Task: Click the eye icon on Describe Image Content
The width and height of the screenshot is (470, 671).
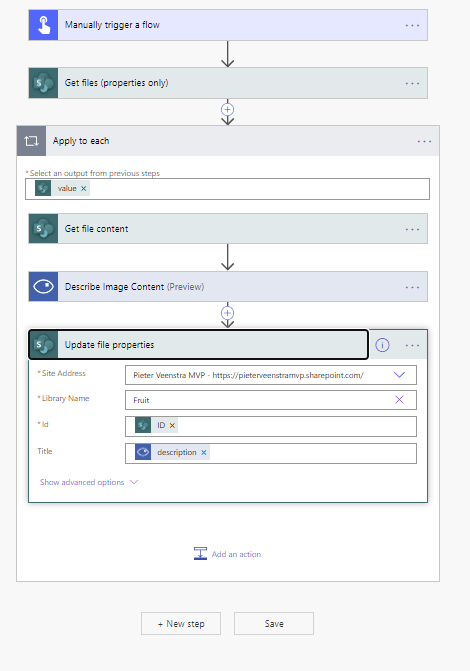Action: pos(43,286)
